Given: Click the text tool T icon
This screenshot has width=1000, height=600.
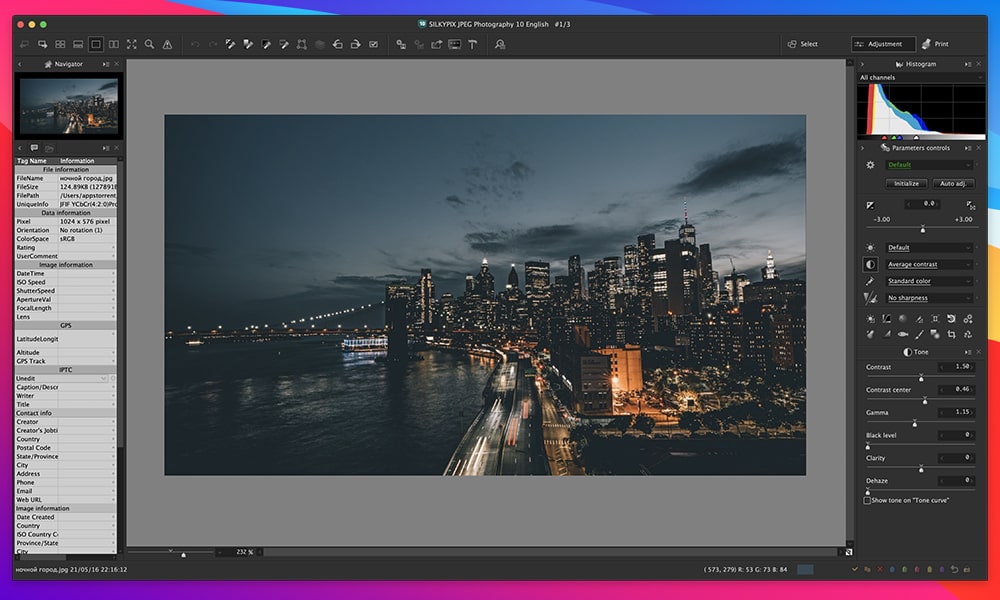Looking at the screenshot, I should tap(472, 44).
